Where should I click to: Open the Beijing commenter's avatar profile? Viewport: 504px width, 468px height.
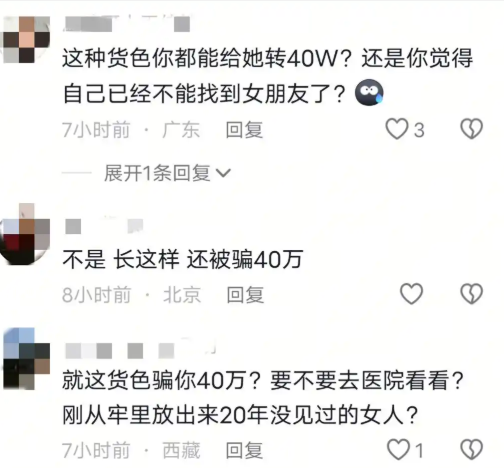point(25,234)
